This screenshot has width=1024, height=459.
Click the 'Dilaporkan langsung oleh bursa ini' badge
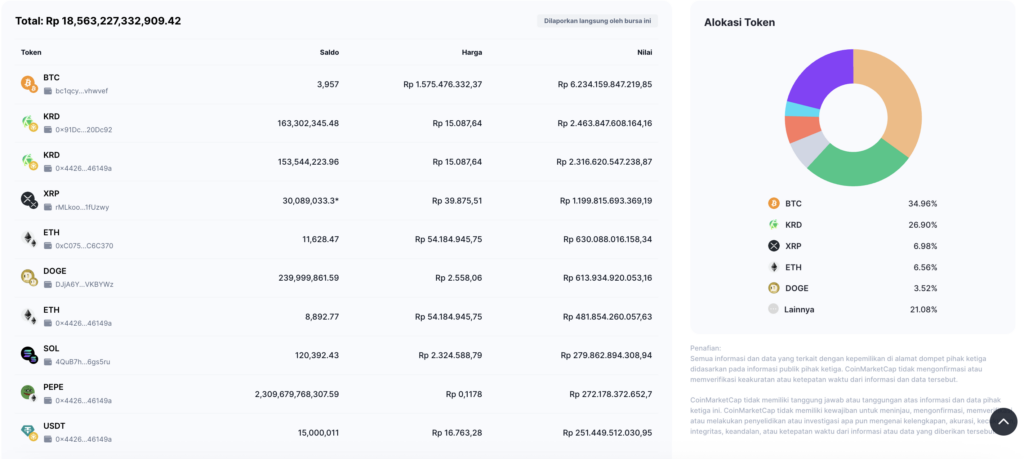598,21
